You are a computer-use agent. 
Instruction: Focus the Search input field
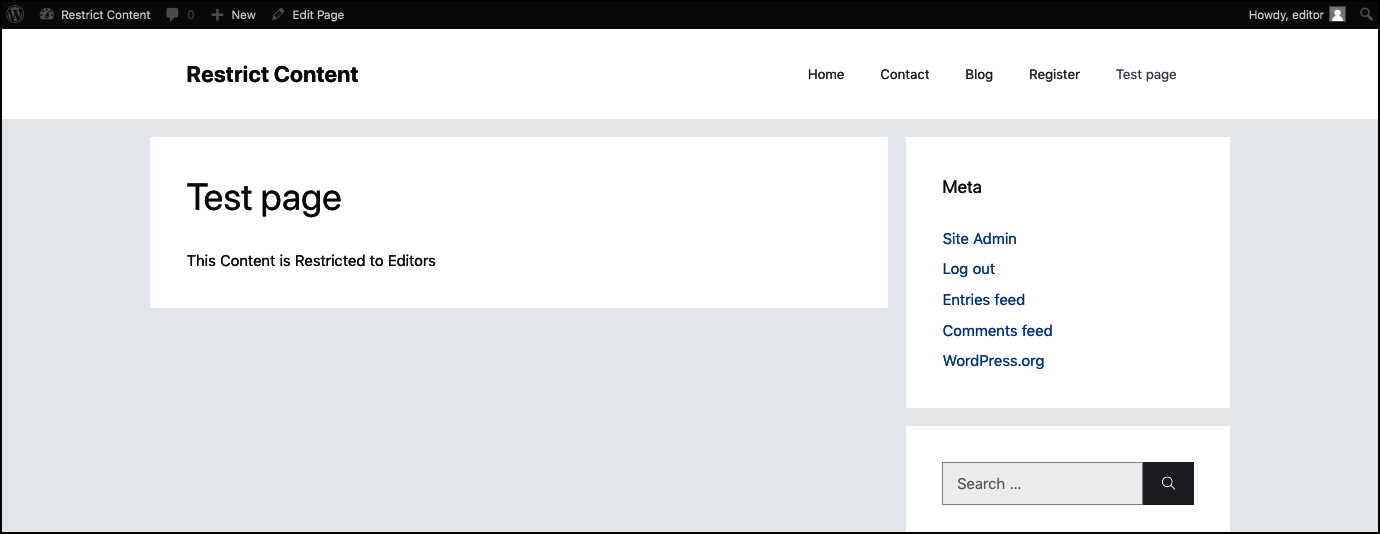1042,483
